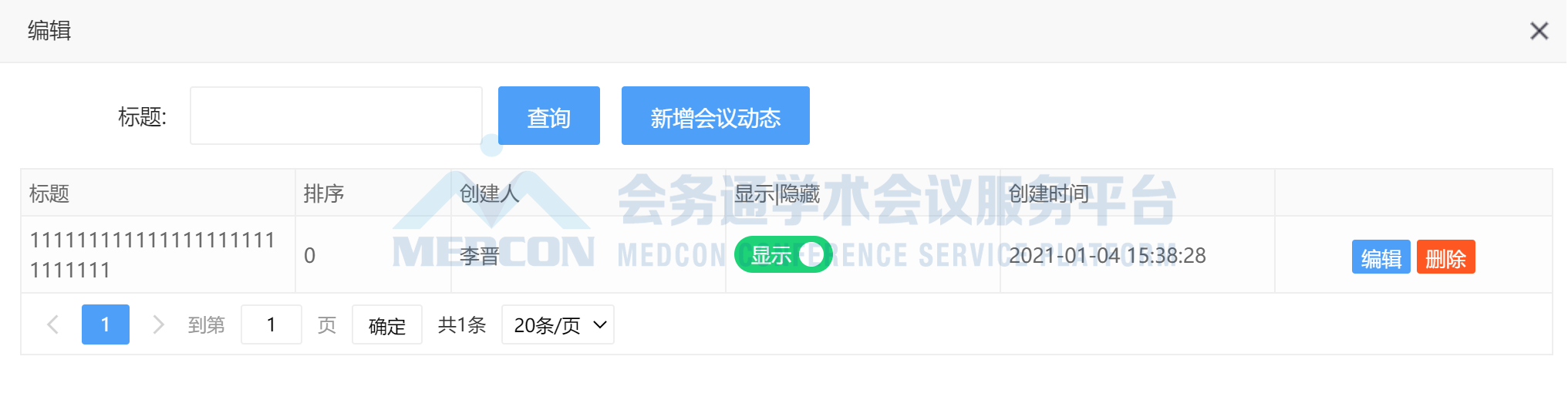Select the row title cell of 1s

(158, 255)
